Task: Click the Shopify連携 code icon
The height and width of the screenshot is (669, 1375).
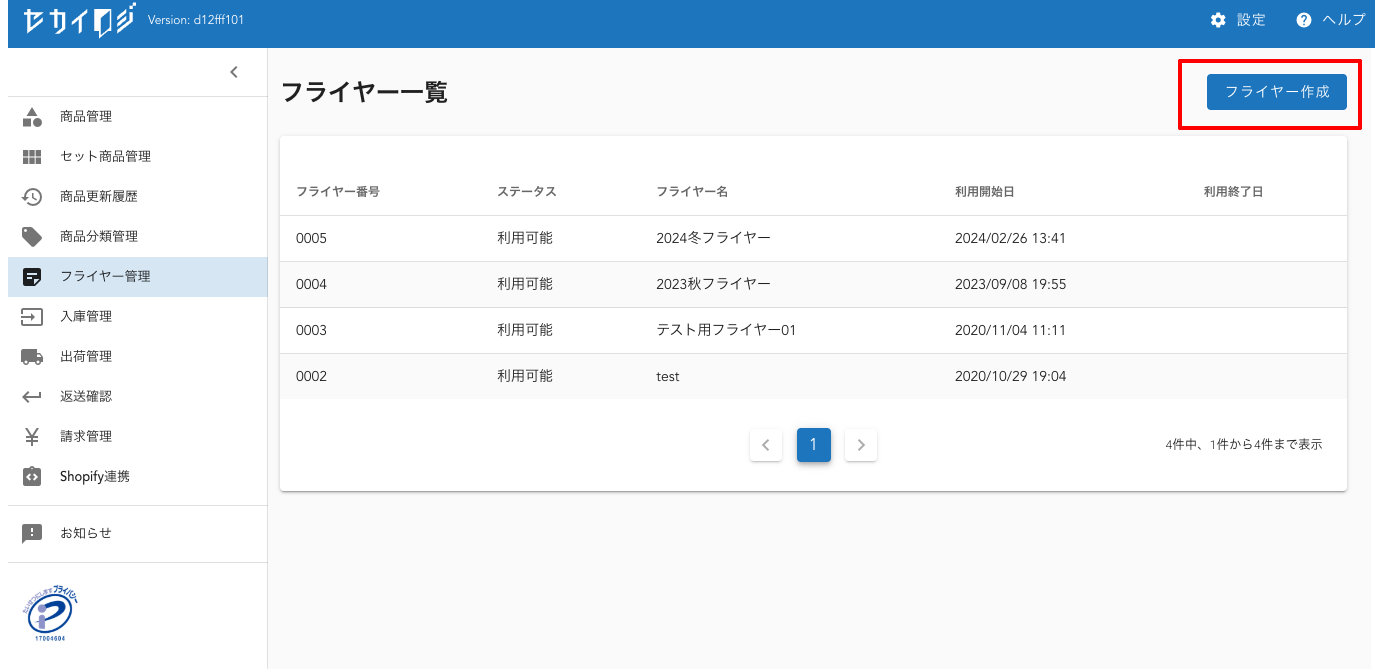Action: 32,477
